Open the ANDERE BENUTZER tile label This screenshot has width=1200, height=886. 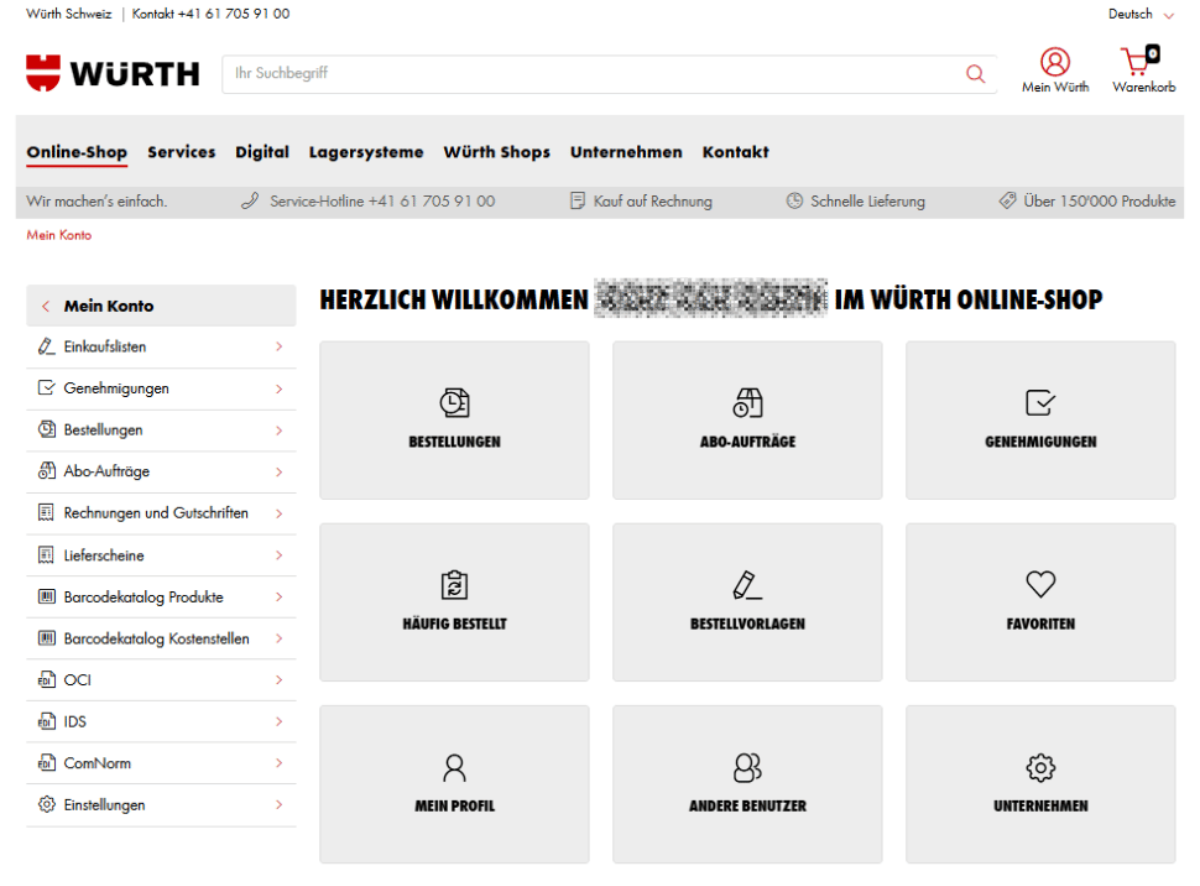[x=748, y=805]
